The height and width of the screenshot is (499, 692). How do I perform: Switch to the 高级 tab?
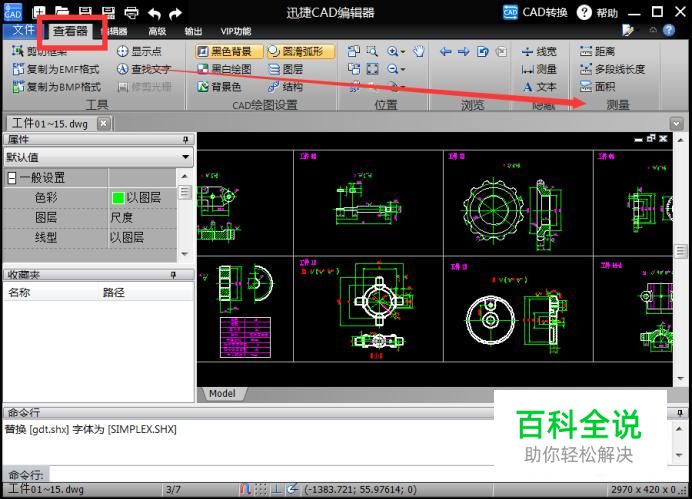click(157, 31)
